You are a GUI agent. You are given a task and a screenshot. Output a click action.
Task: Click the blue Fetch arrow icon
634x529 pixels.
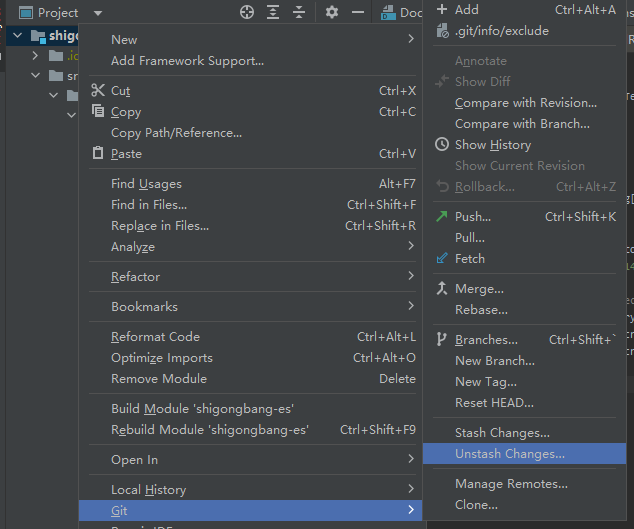(x=443, y=258)
